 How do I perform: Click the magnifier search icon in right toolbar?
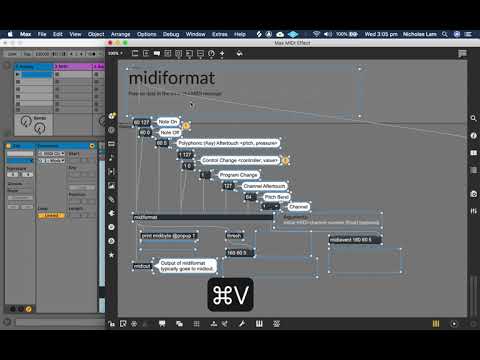coord(473,118)
